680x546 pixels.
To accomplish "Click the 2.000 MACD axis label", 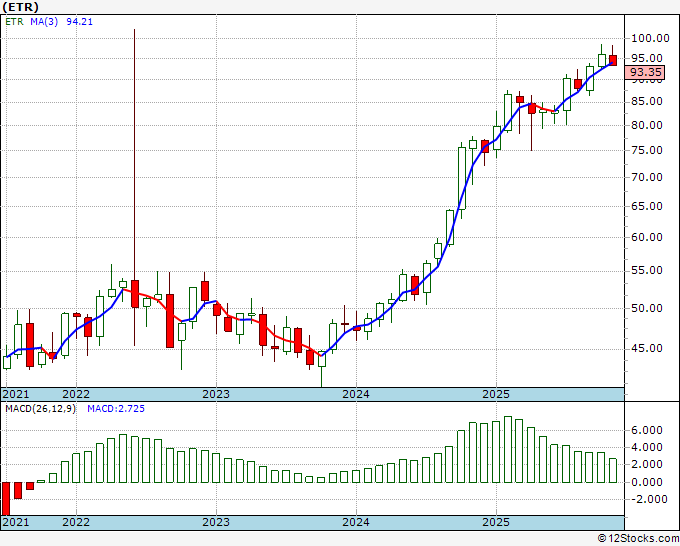I will 647,464.
